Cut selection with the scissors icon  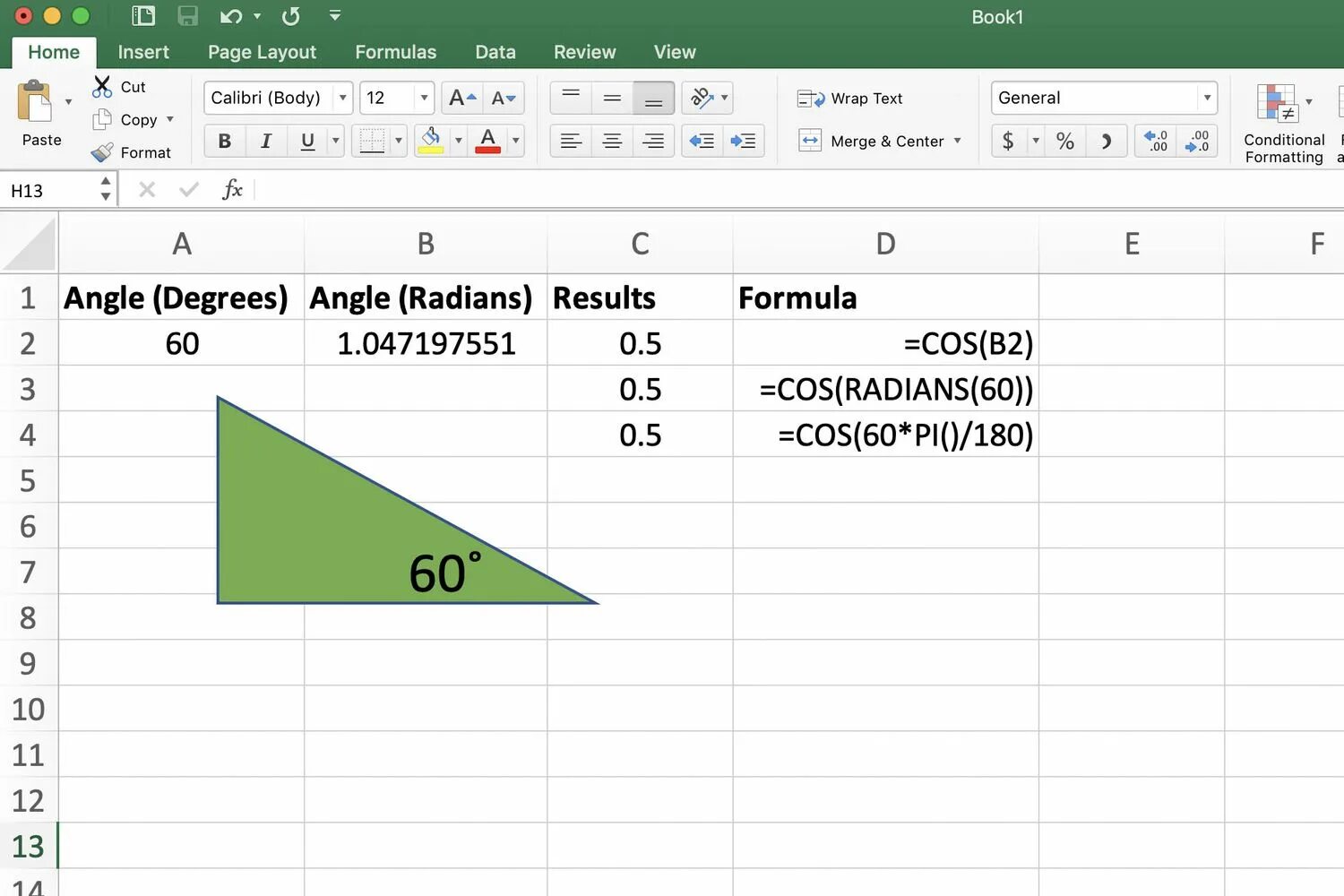click(x=103, y=86)
